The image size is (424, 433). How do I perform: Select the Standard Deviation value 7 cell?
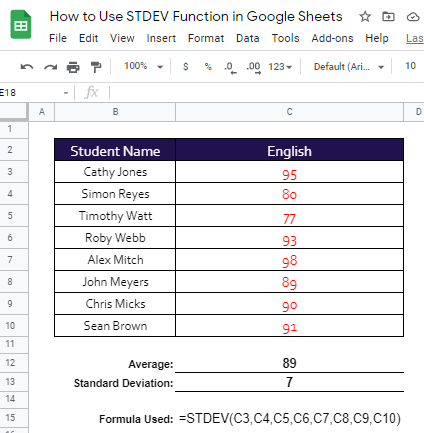pyautogui.click(x=289, y=382)
